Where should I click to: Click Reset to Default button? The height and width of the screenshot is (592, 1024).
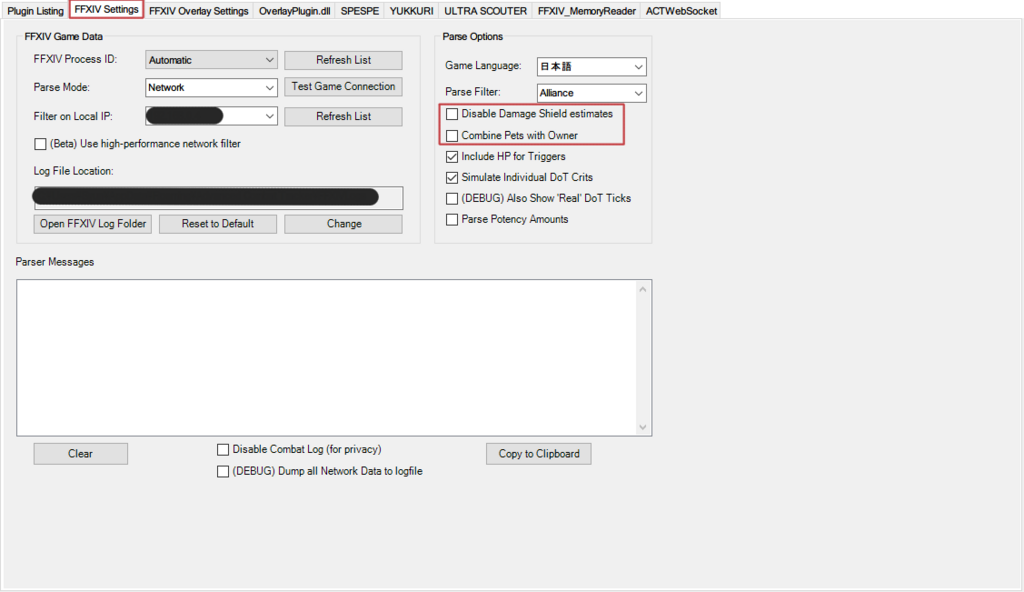[x=218, y=224]
